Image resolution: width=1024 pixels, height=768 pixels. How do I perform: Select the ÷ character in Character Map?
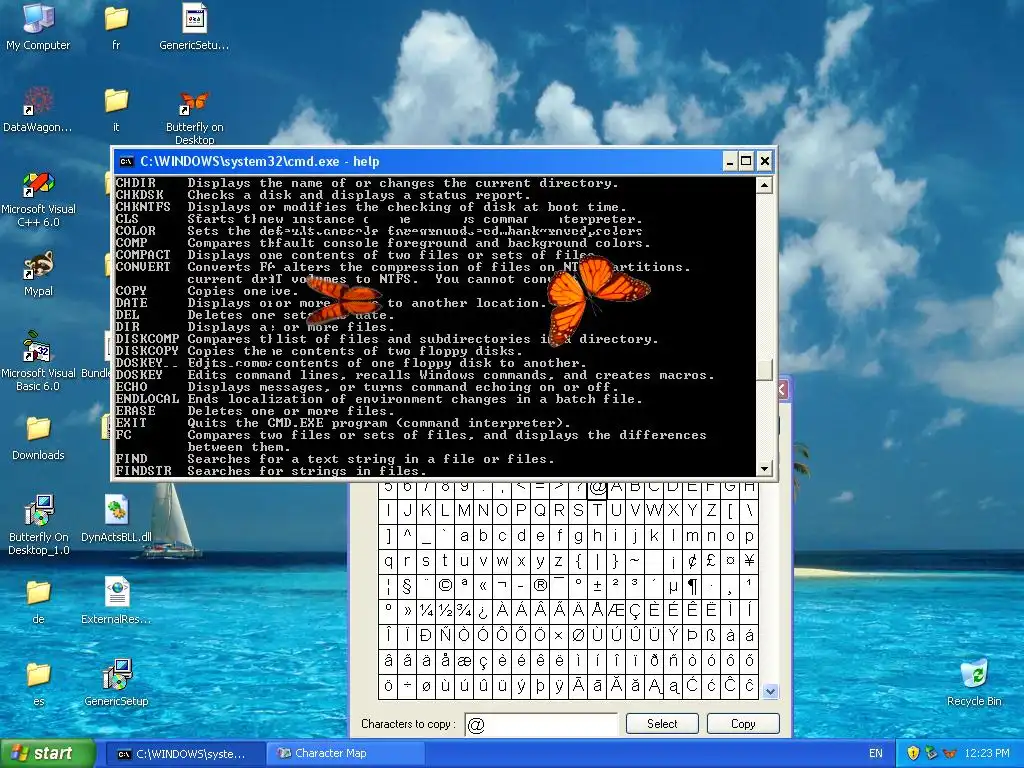[x=408, y=686]
